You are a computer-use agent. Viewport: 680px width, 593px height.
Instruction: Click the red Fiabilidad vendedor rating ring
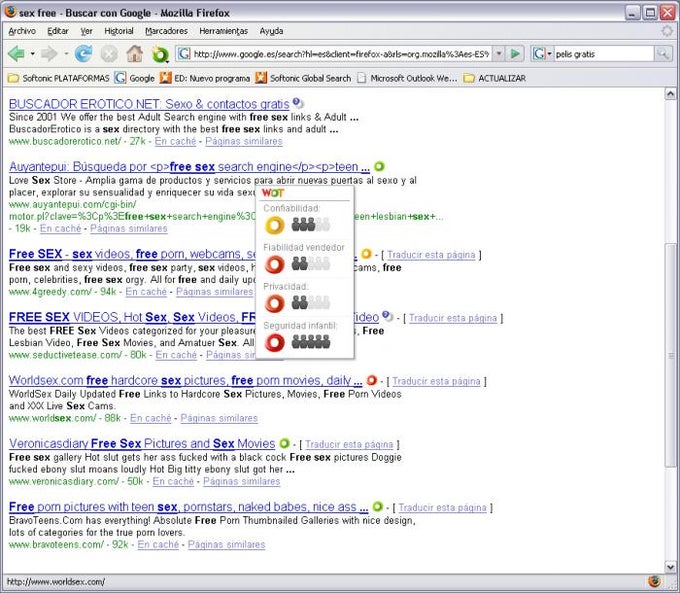point(275,264)
